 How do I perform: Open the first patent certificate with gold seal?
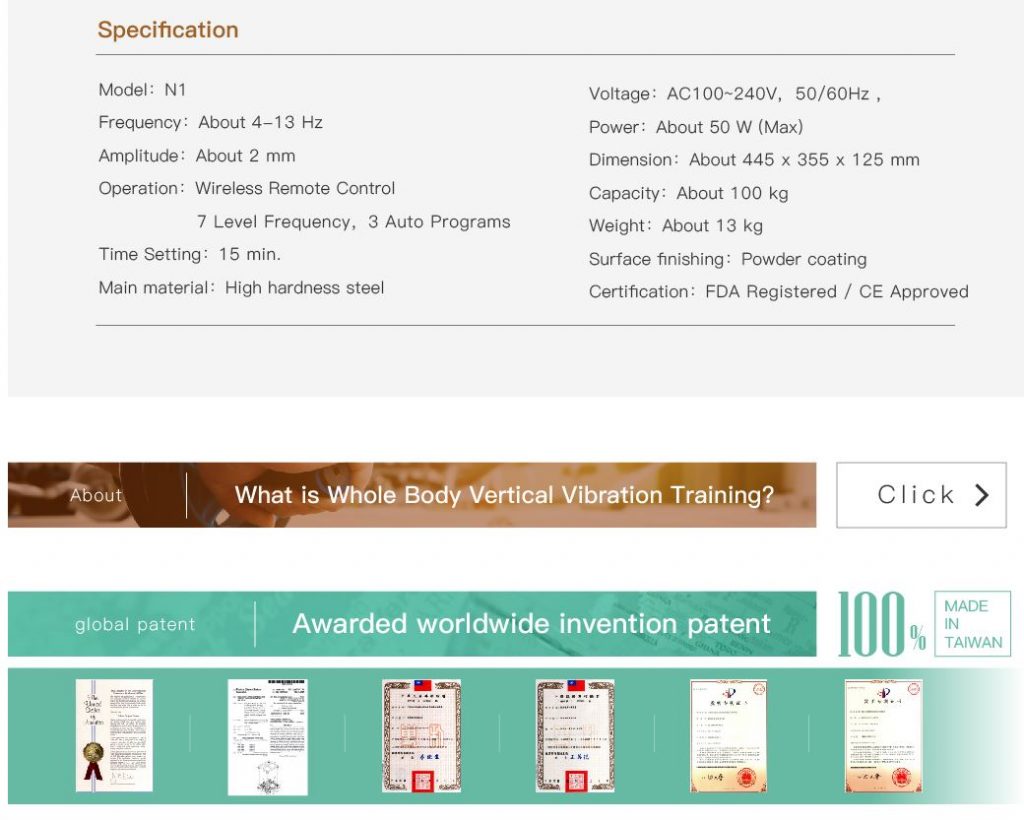[114, 736]
